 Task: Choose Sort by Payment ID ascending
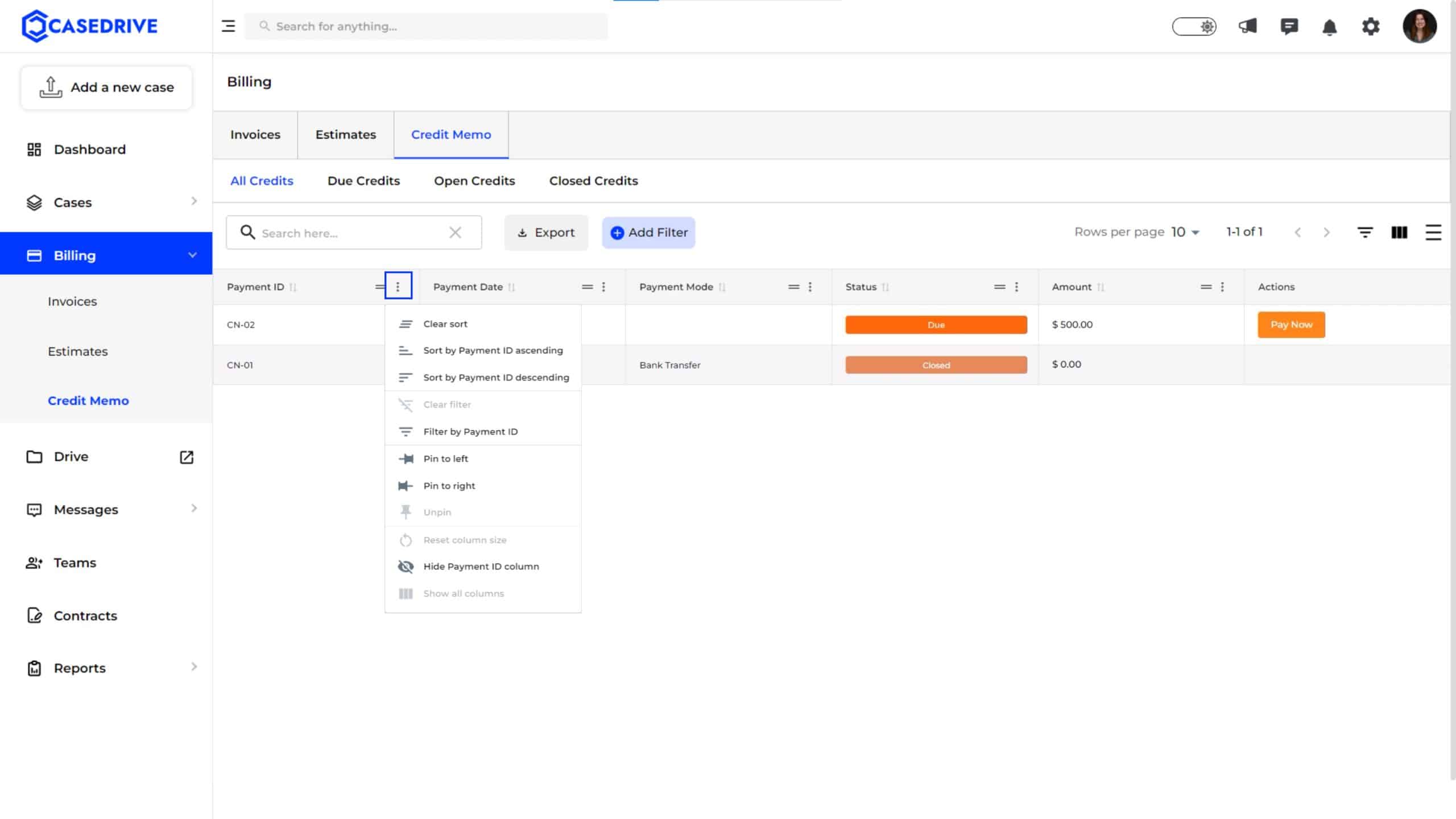tap(483, 350)
